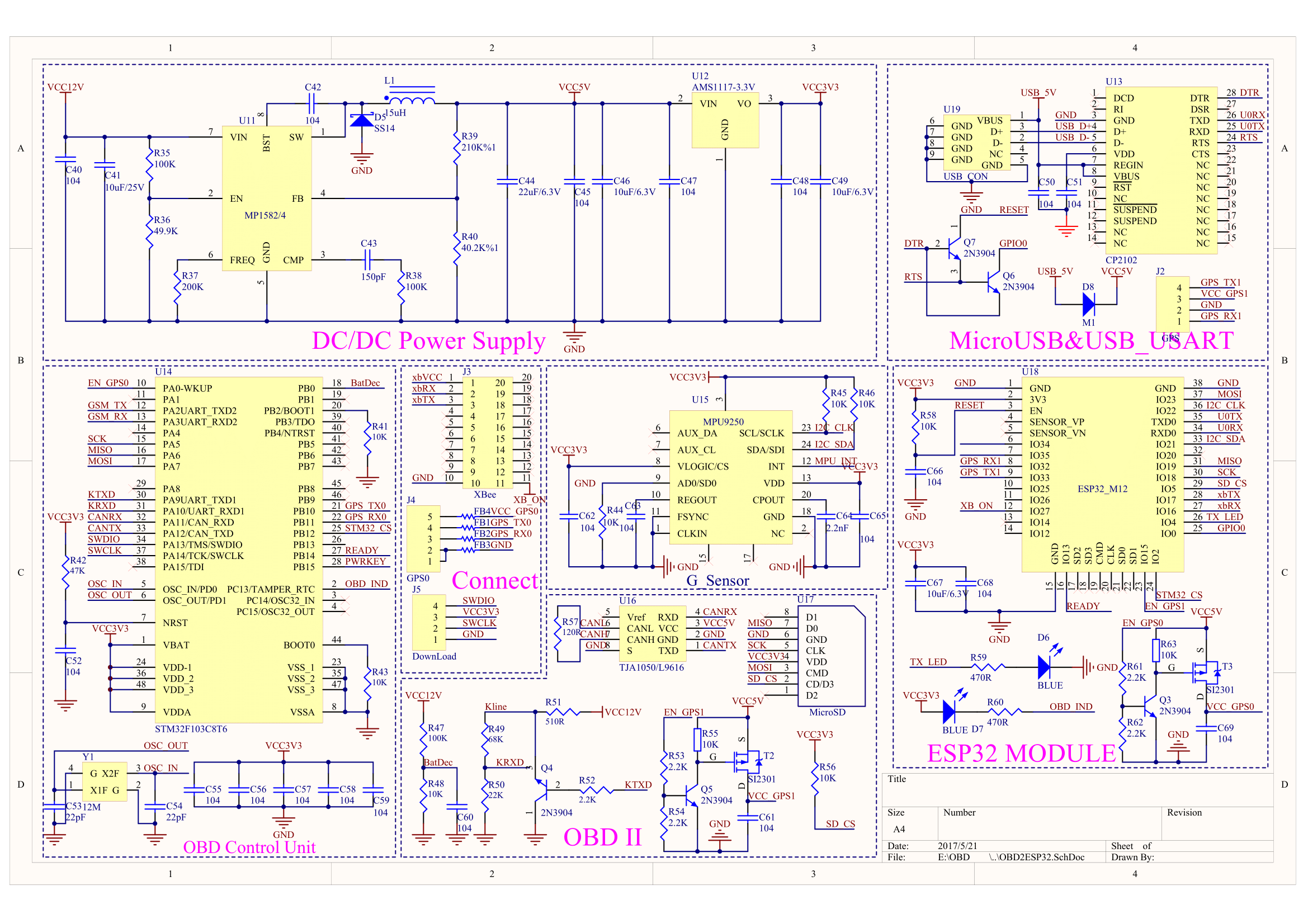Click capacitor C40 104 near VCC12V

(x=65, y=159)
